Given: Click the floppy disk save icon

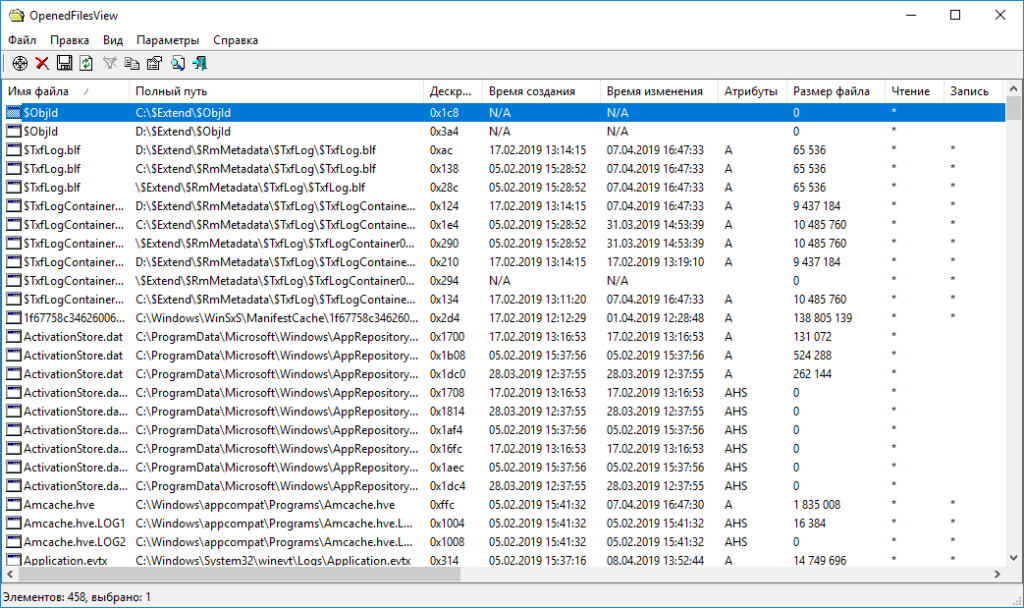Looking at the screenshot, I should [x=64, y=64].
